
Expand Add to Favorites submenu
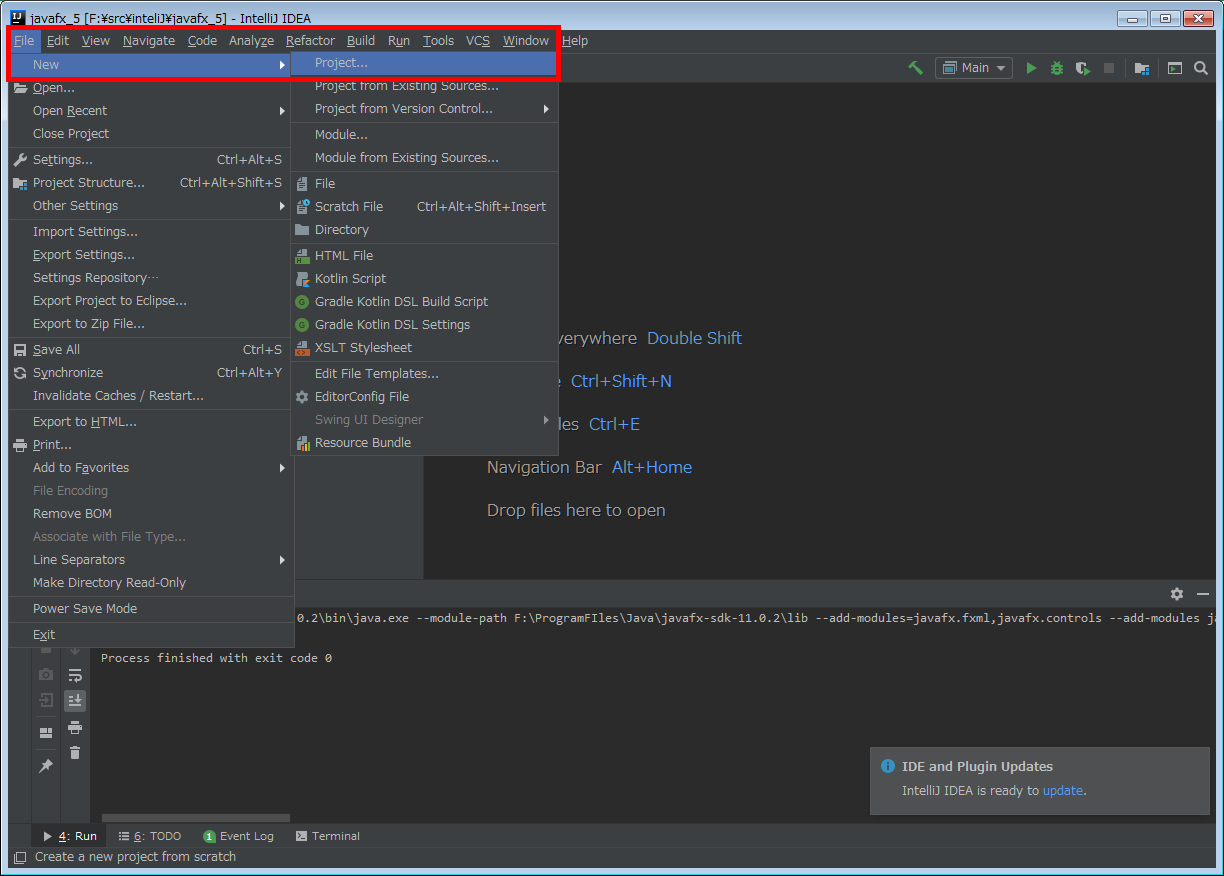(x=151, y=468)
